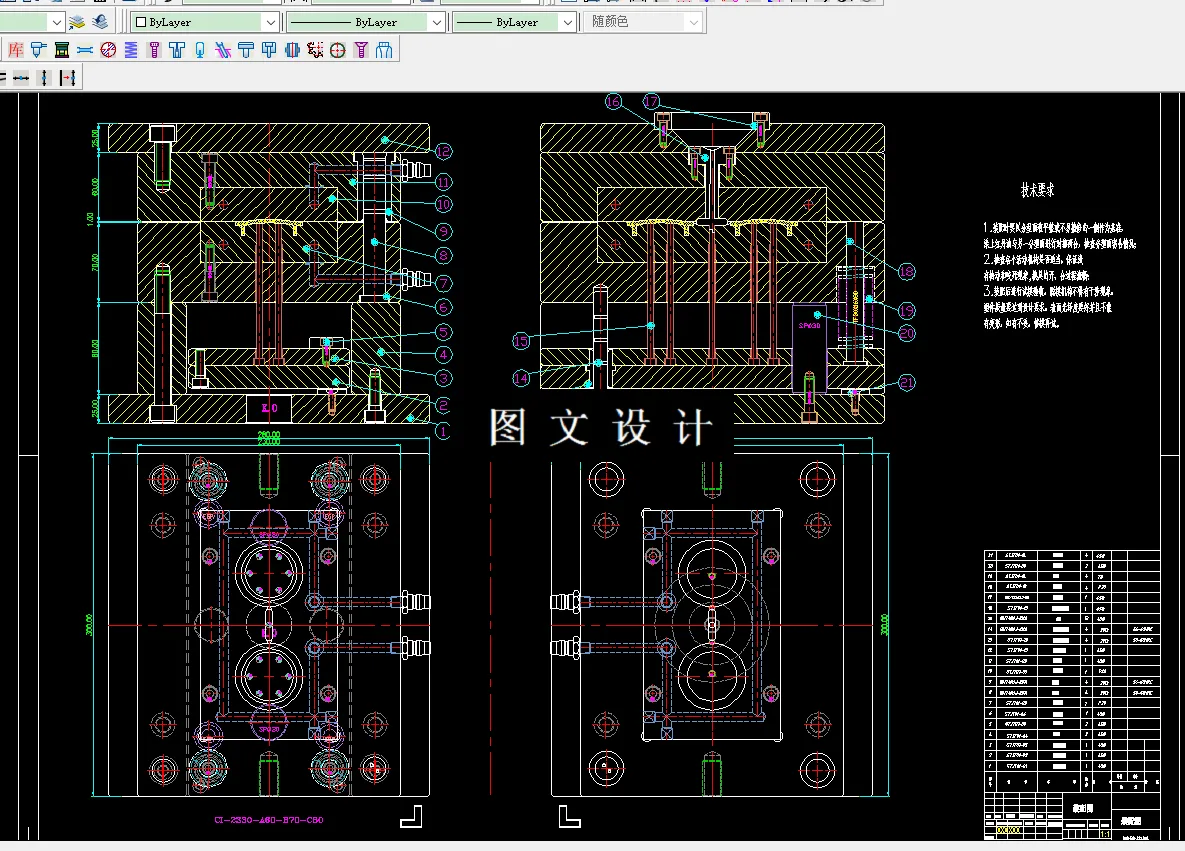
Task: Open the ByLayer color dropdown
Action: pos(269,22)
